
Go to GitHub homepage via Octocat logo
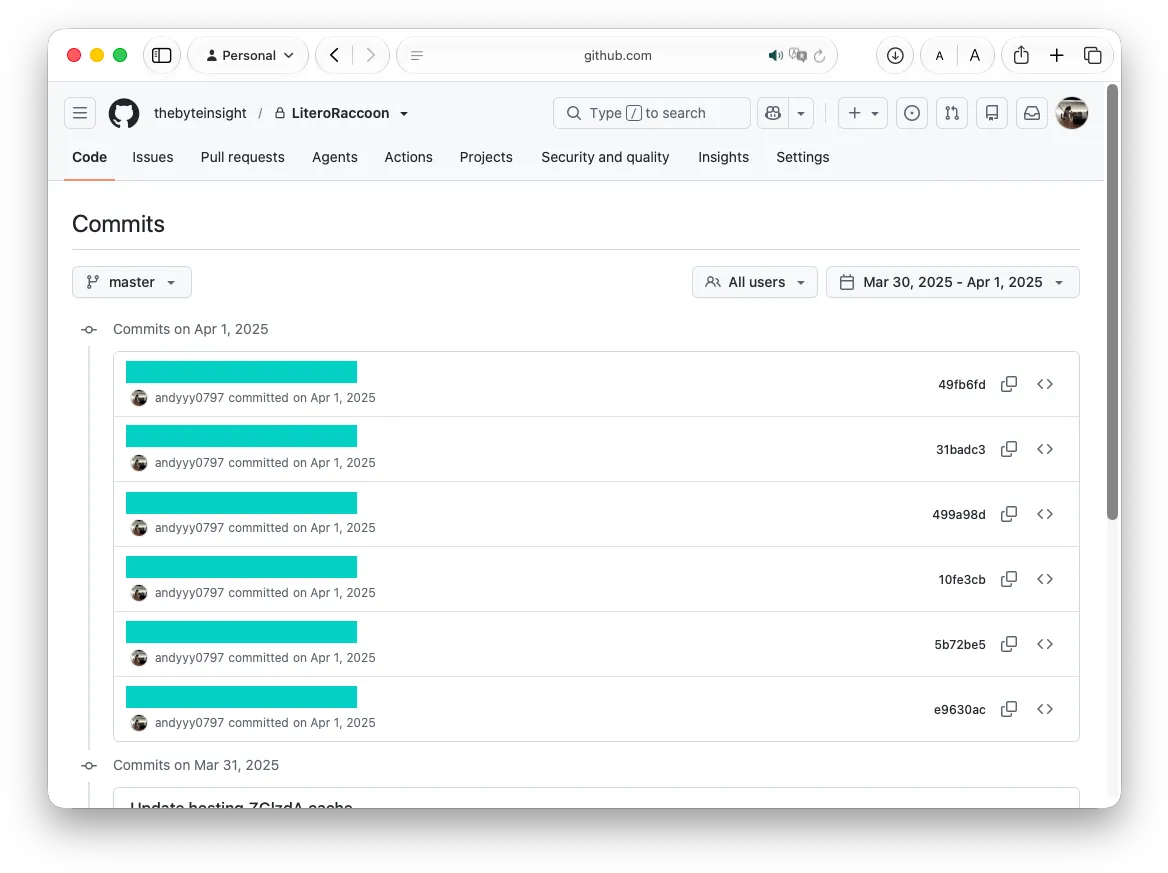coord(124,113)
